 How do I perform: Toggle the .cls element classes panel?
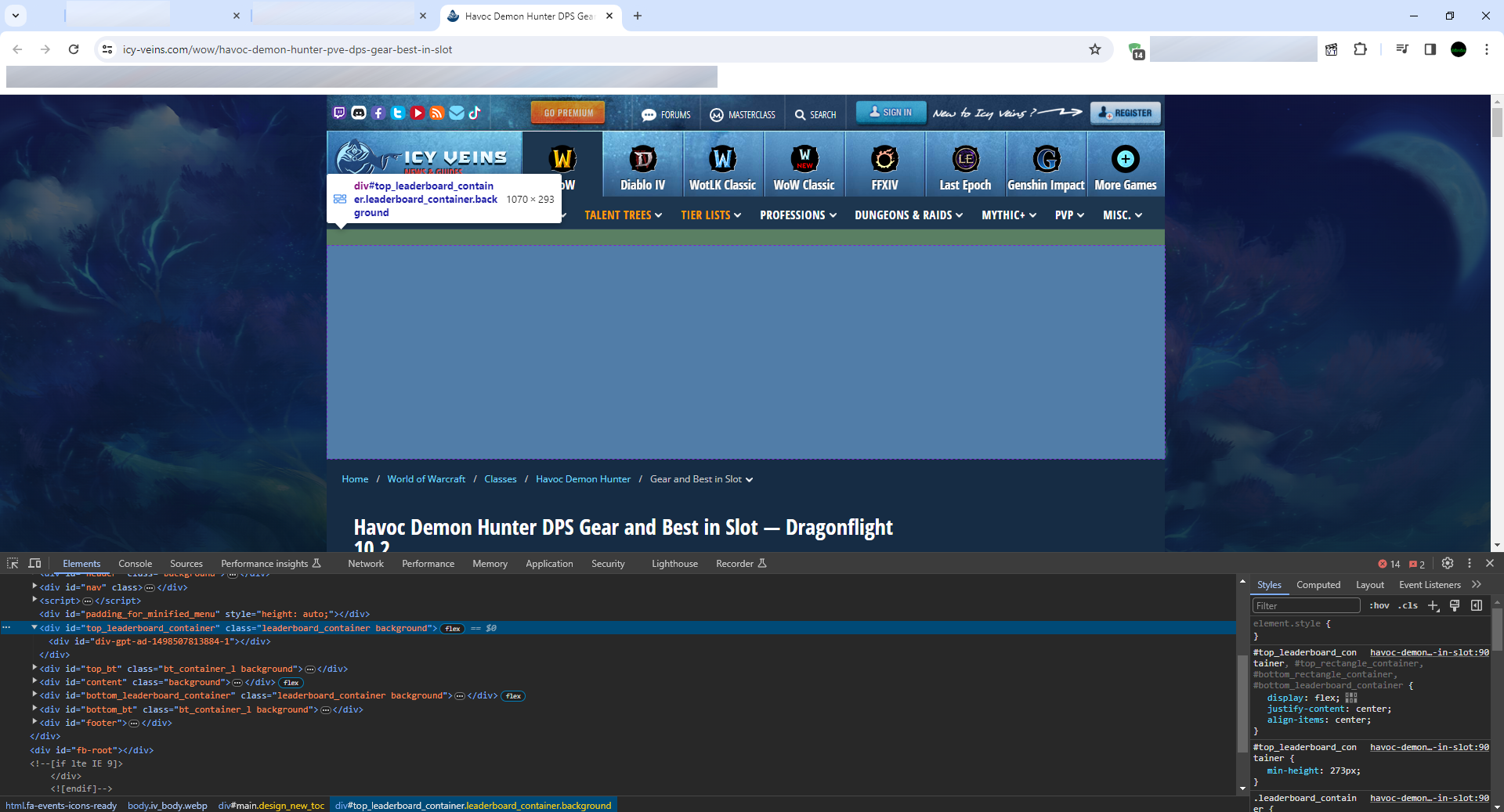(1408, 605)
